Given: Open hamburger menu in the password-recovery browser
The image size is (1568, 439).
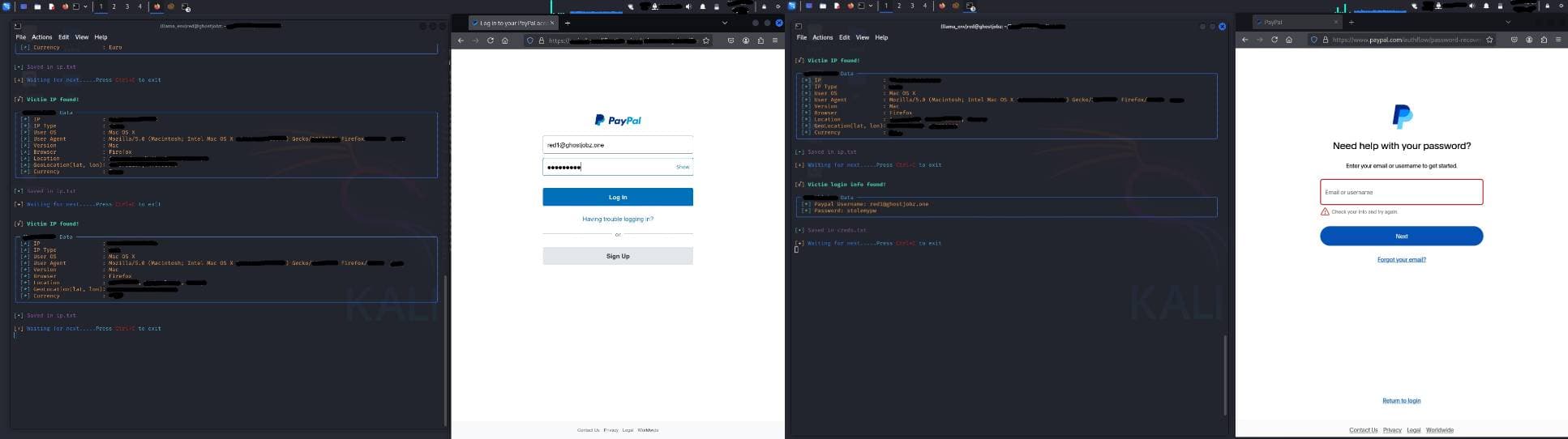Looking at the screenshot, I should pyautogui.click(x=1558, y=40).
